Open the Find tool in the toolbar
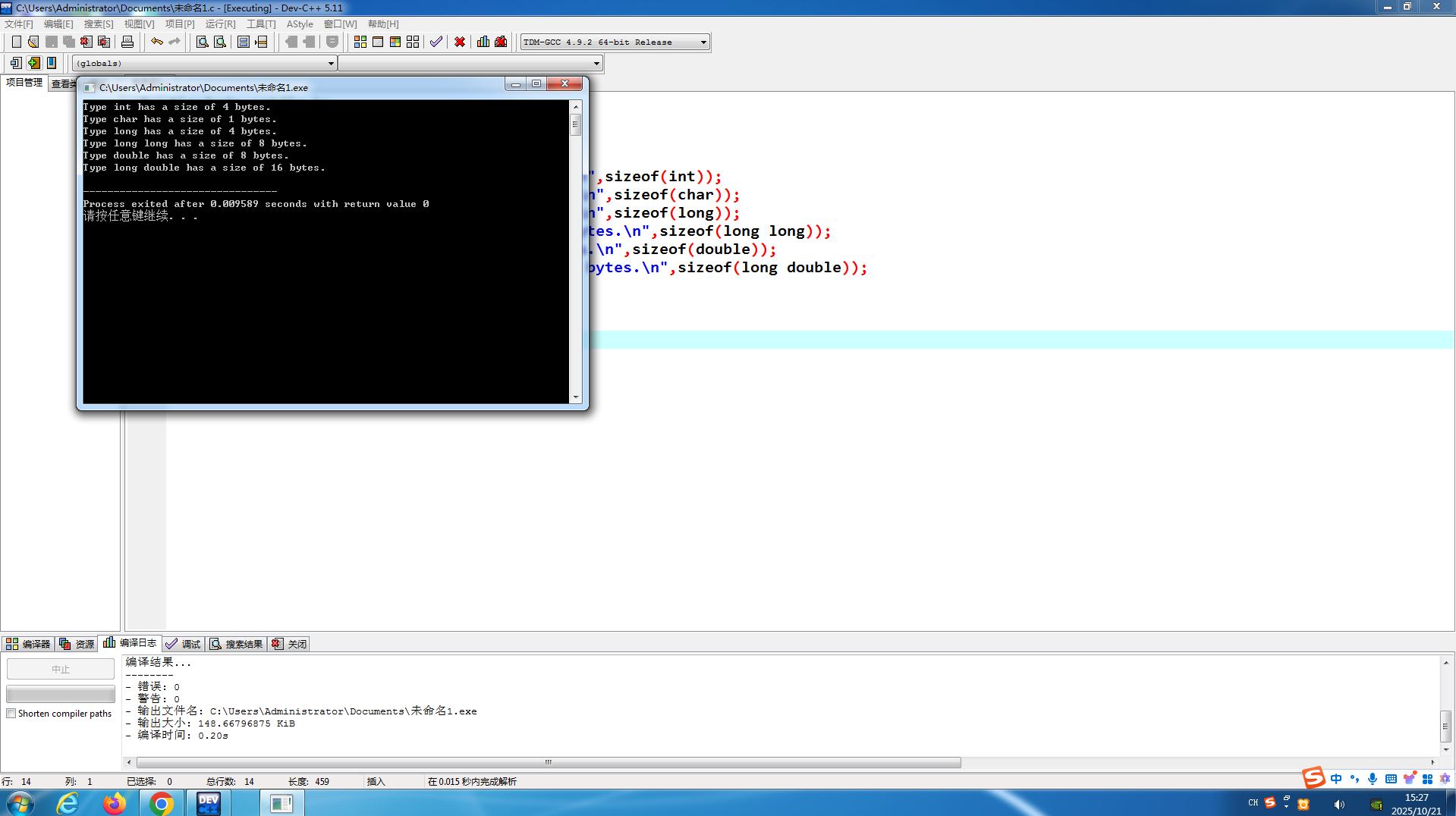Image resolution: width=1456 pixels, height=816 pixels. (203, 42)
